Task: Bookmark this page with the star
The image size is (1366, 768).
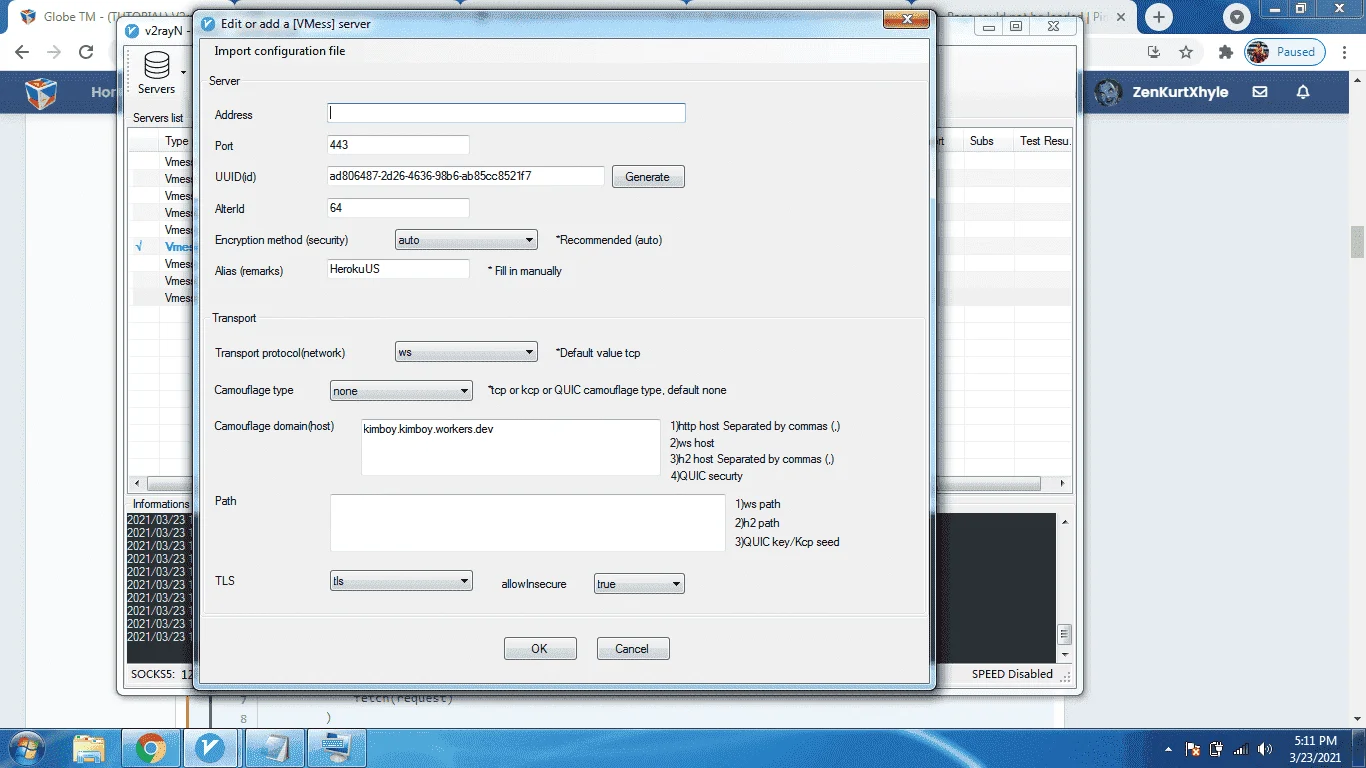Action: coord(1186,52)
